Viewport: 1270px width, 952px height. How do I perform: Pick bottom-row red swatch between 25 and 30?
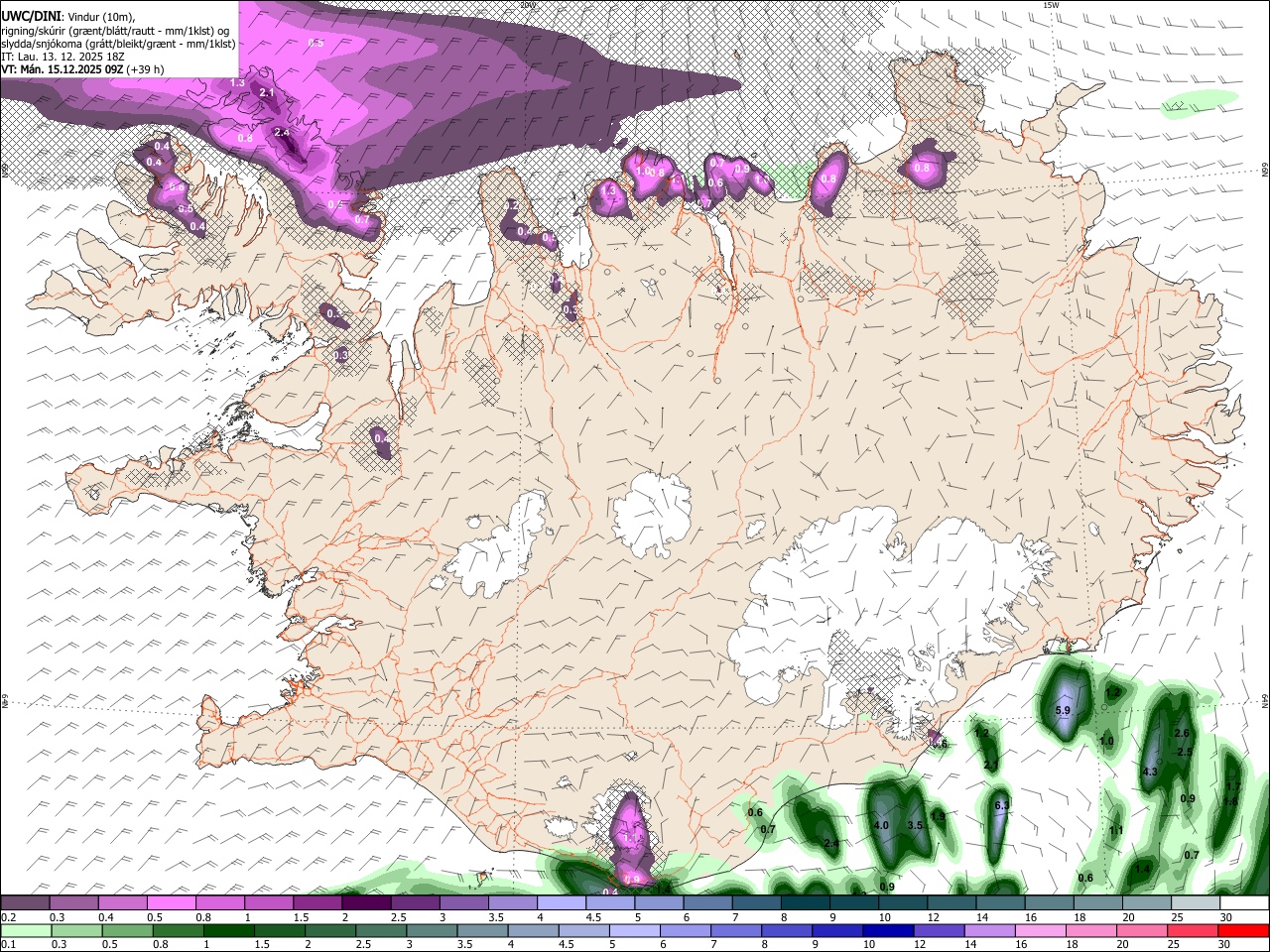(1194, 930)
